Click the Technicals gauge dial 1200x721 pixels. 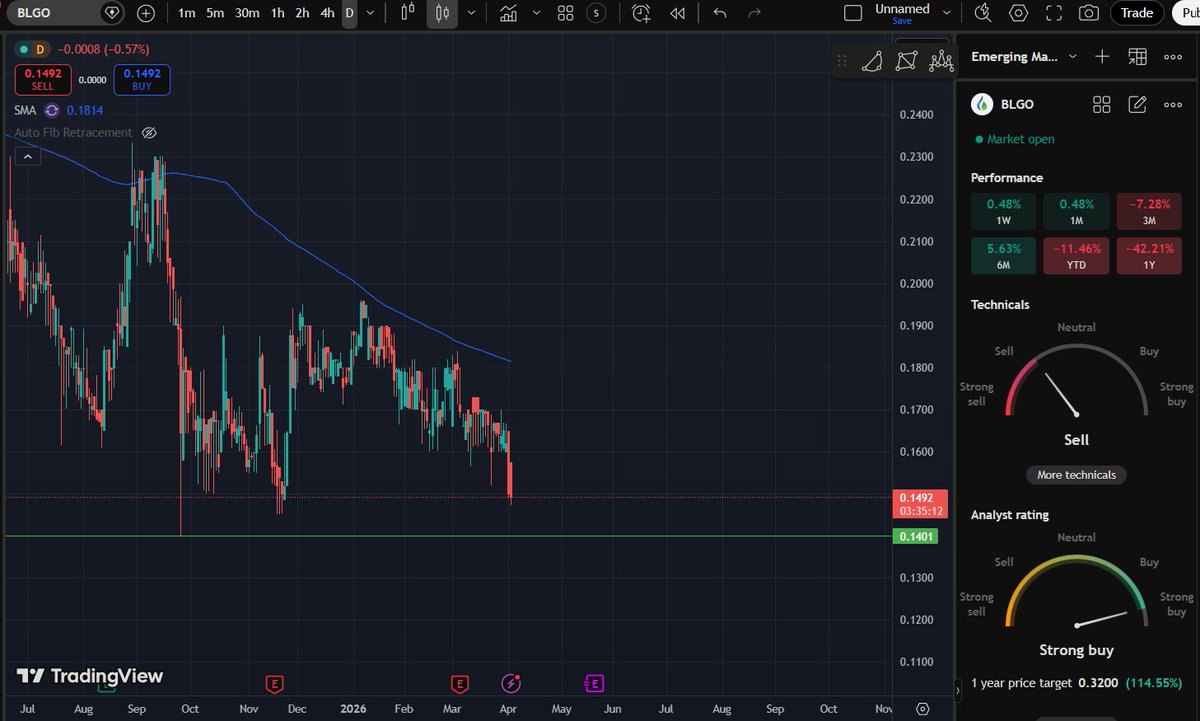pyautogui.click(x=1076, y=382)
